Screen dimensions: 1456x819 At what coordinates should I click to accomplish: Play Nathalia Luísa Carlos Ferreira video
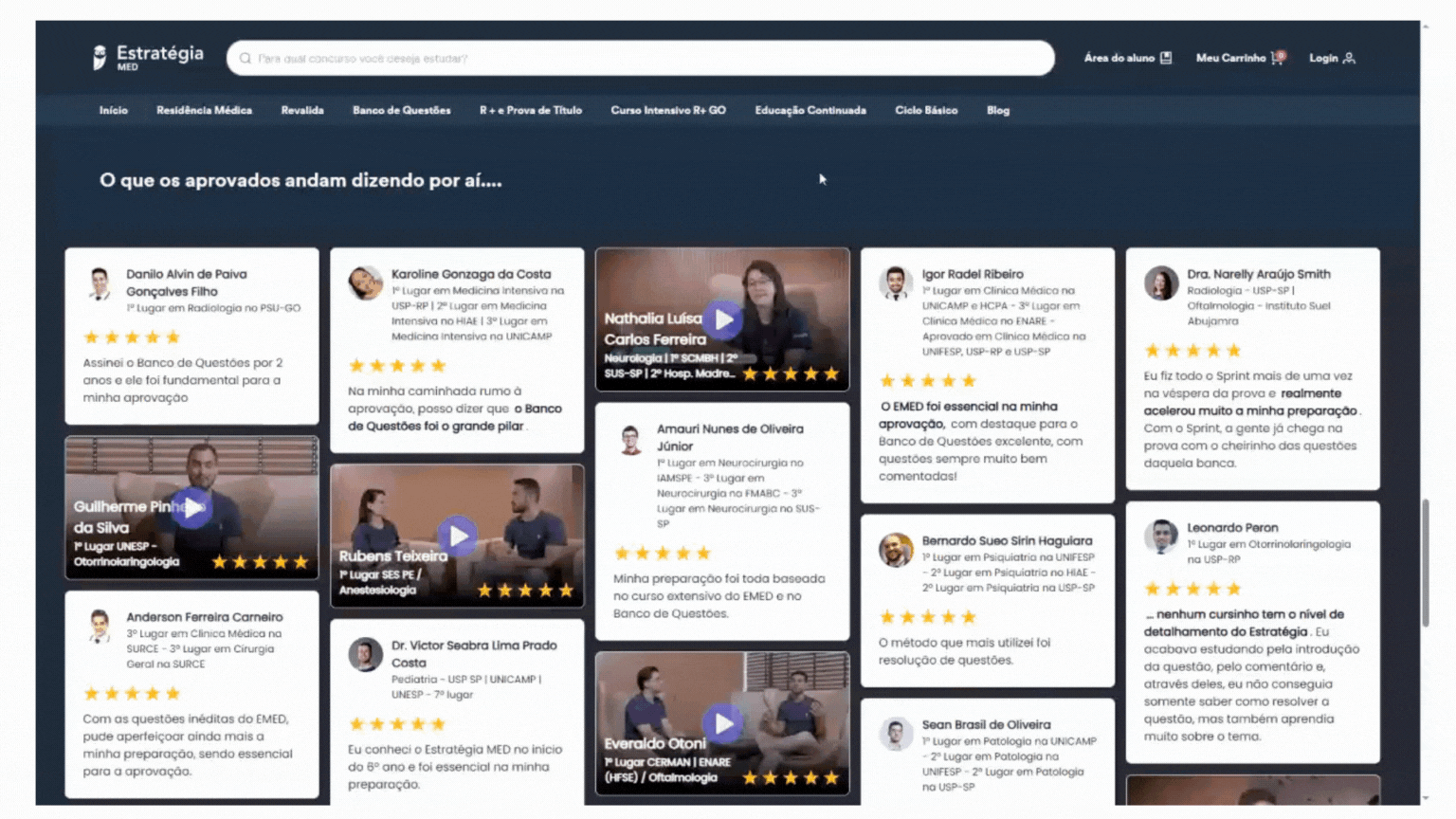[x=723, y=320]
